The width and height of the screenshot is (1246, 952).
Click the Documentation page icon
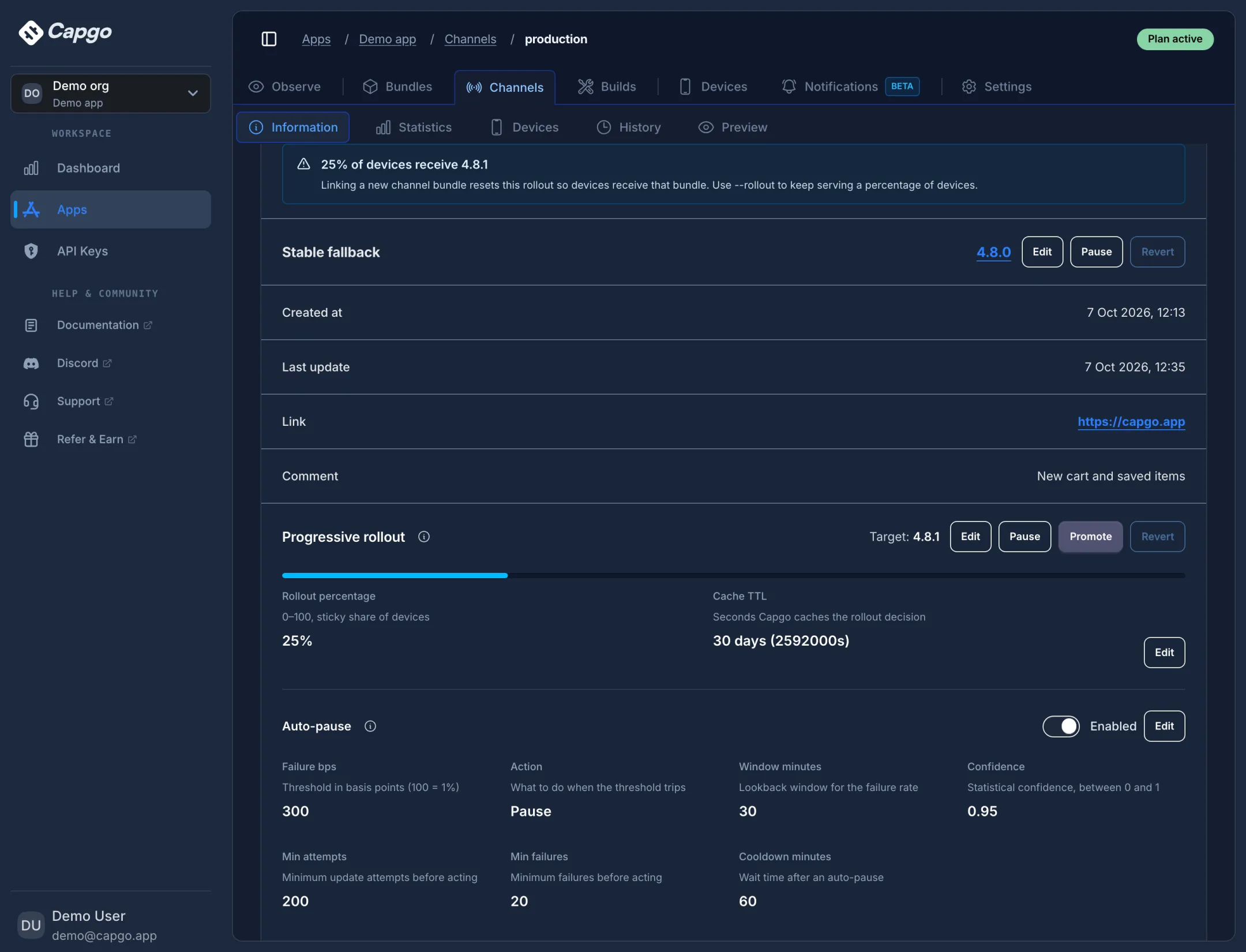click(x=31, y=325)
